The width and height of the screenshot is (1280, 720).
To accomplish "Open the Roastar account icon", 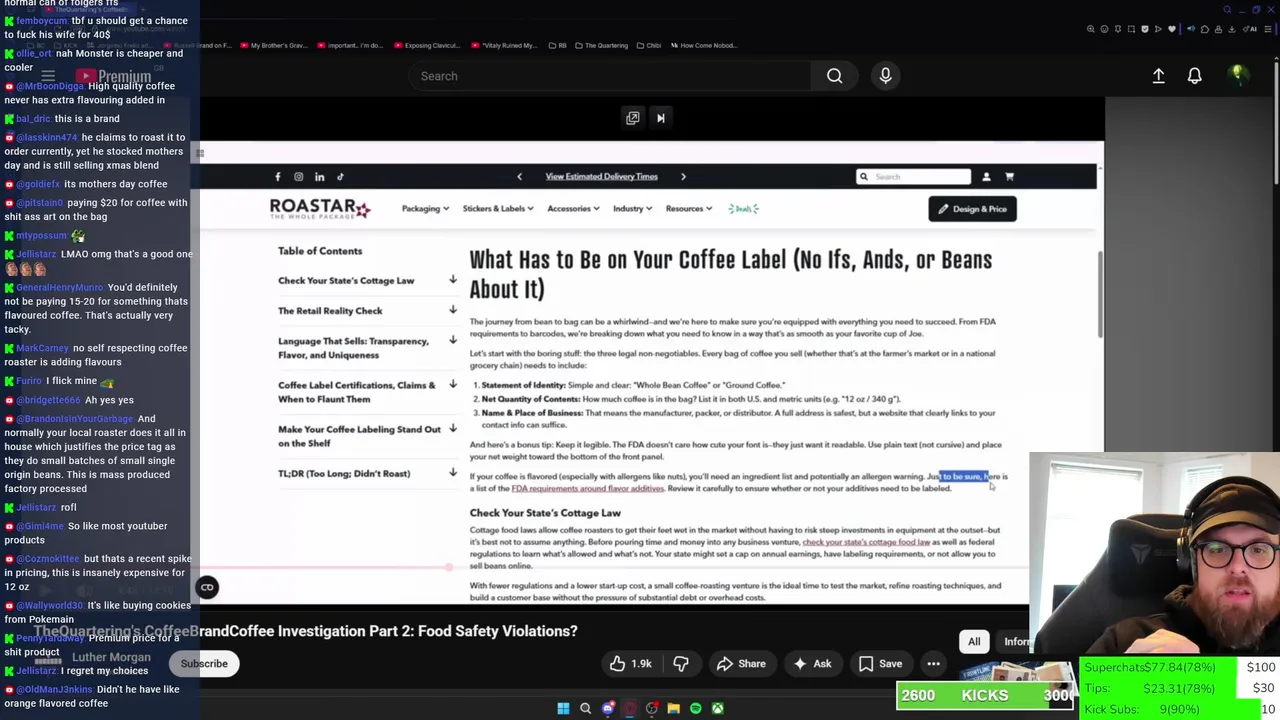I will click(x=986, y=177).
